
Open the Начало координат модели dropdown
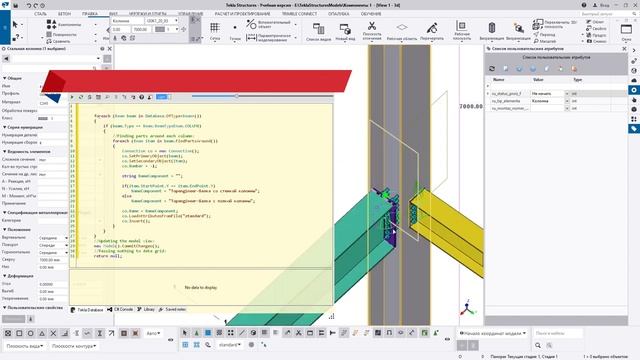492,333
